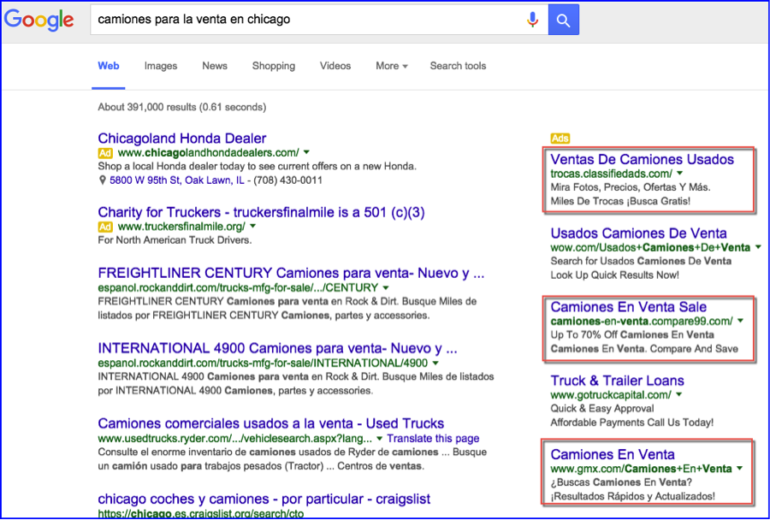The image size is (770, 520).
Task: Open INTERNATIONAL 4900 Camiones para venta result
Action: tap(277, 349)
